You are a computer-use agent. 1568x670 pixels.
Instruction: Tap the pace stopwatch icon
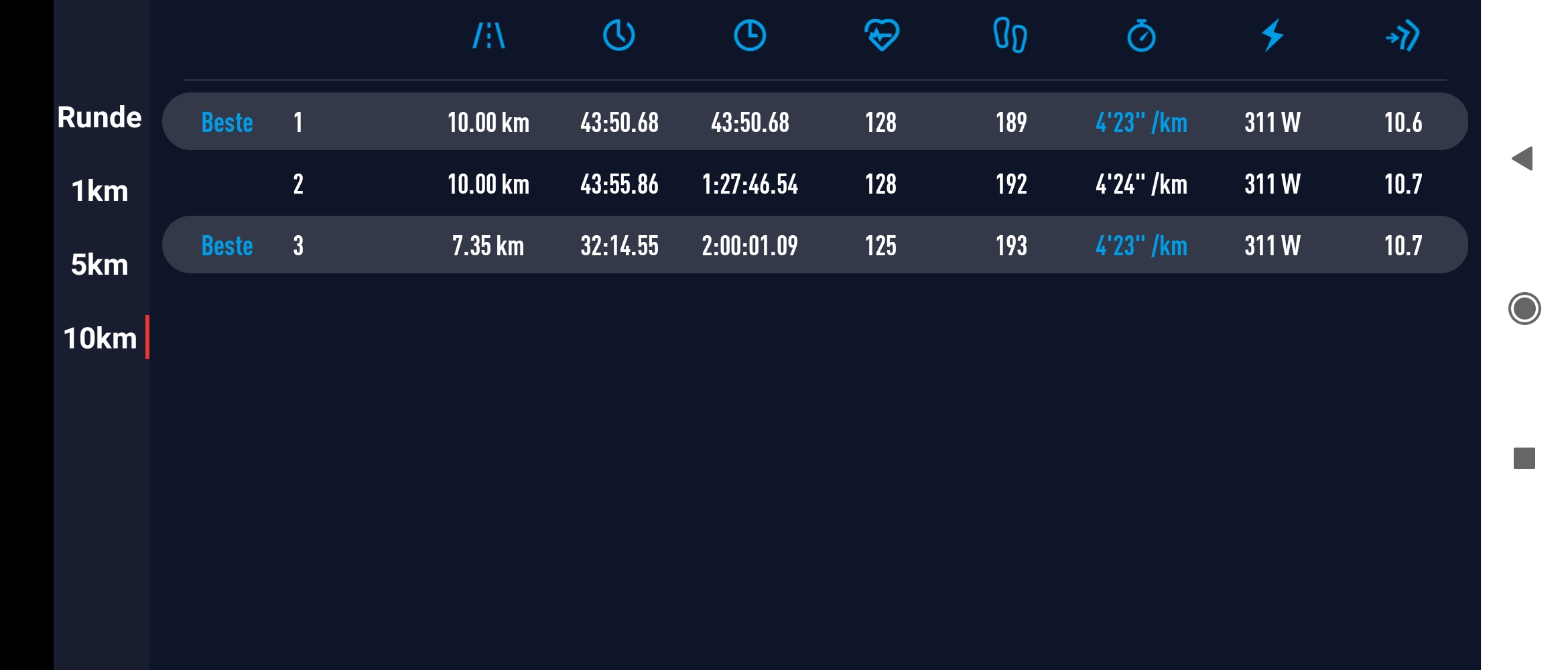click(x=1141, y=36)
